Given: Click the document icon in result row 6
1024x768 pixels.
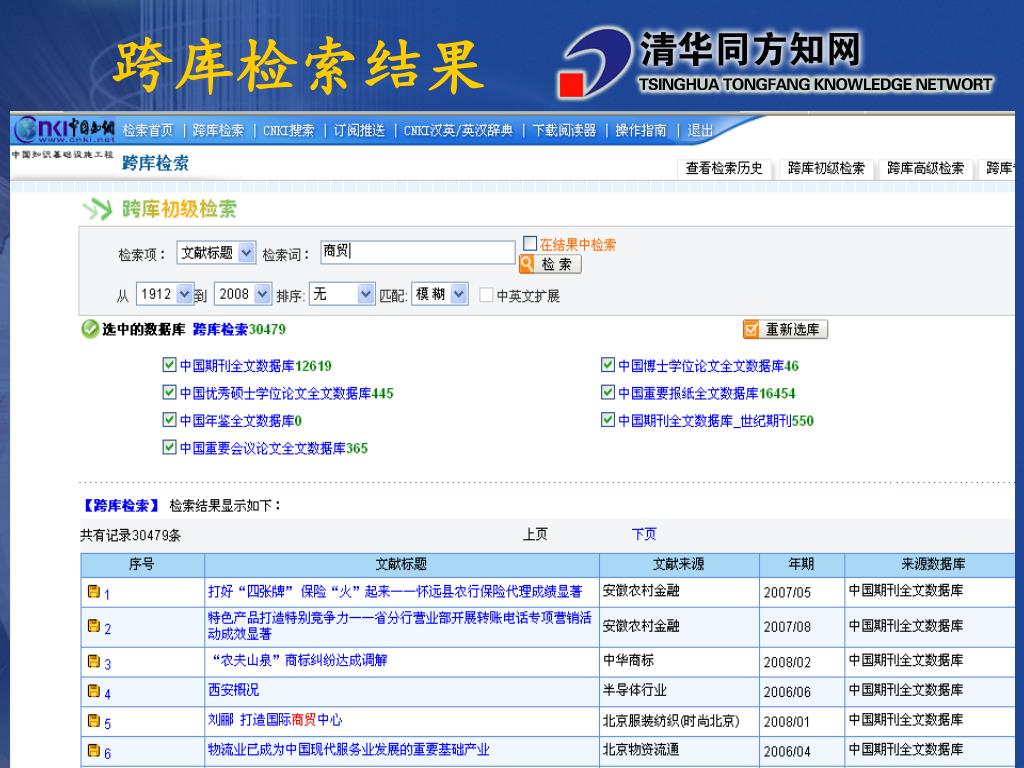Looking at the screenshot, I should point(94,751).
